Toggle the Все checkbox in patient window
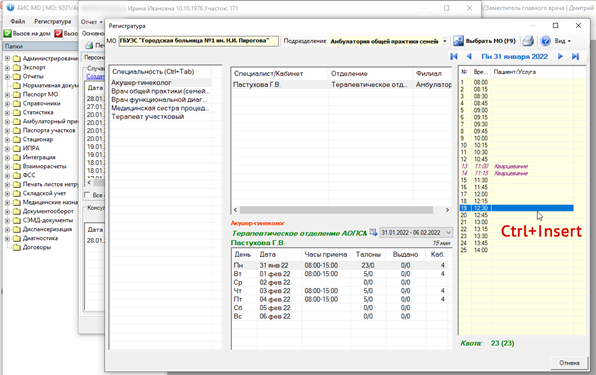Screen dimensions: 596x375 (x=87, y=195)
